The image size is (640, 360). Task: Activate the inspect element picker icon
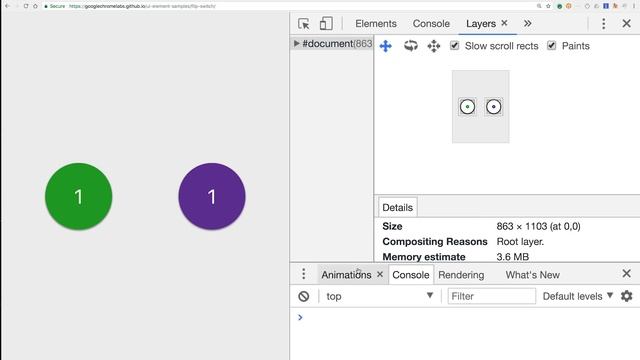(x=304, y=24)
